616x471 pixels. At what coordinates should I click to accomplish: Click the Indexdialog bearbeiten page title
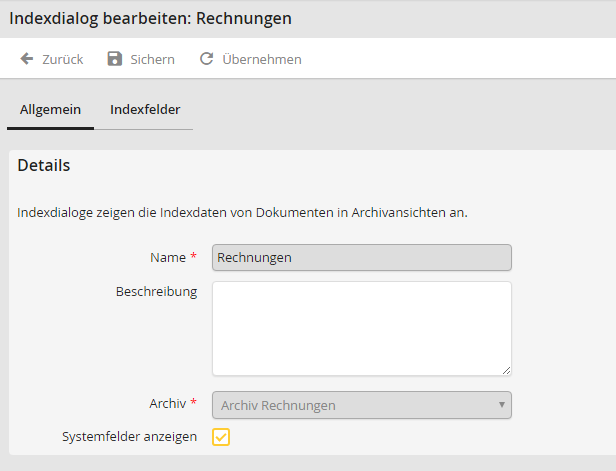151,18
